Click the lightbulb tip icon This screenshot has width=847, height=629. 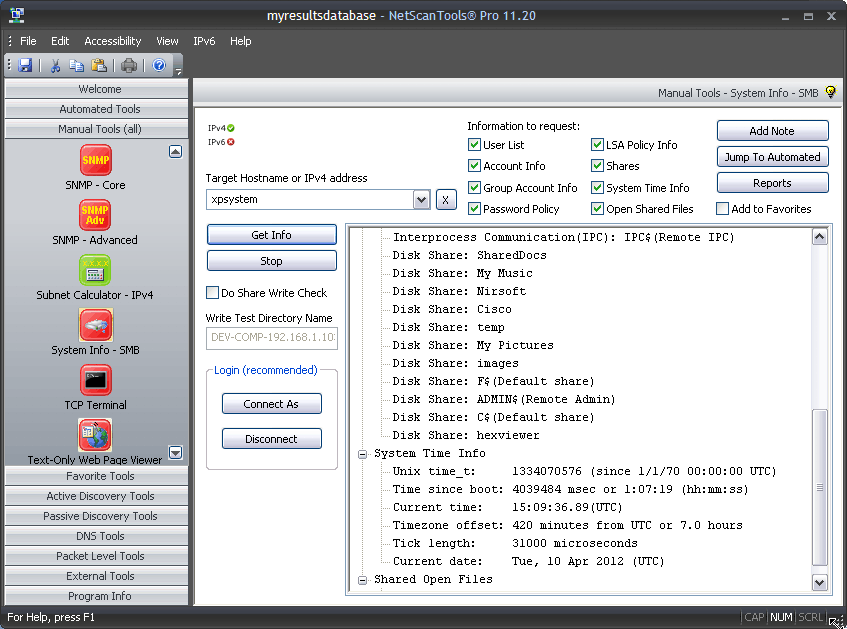(x=831, y=92)
